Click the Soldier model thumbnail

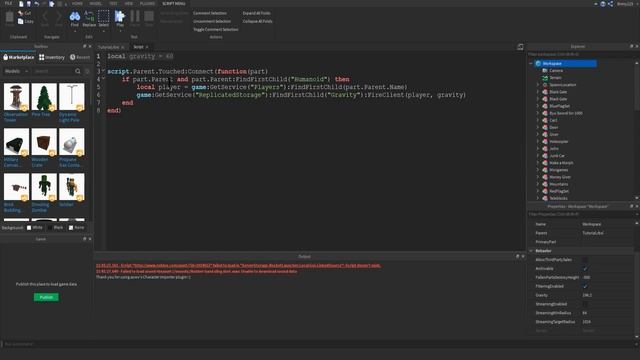coord(72,187)
